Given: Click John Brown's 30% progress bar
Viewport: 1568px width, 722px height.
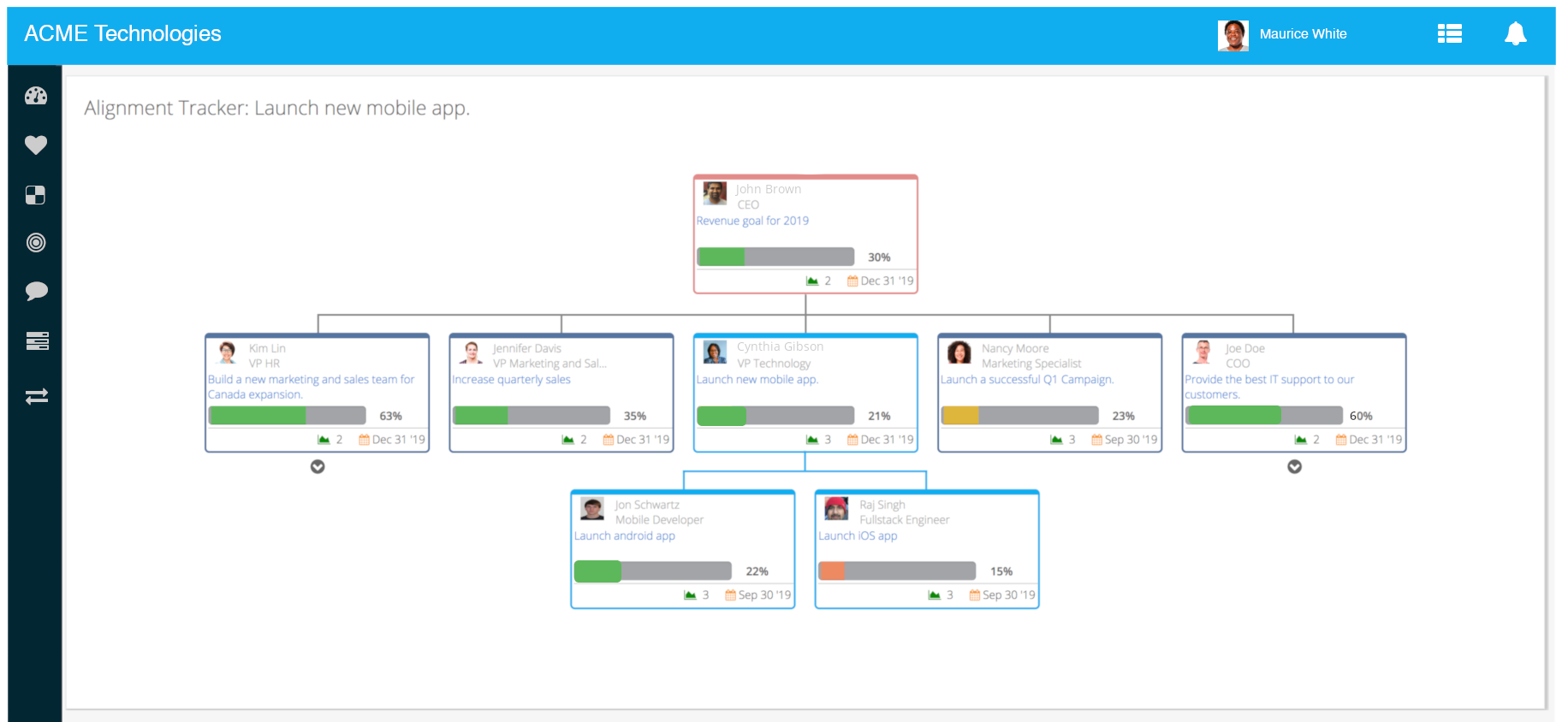Looking at the screenshot, I should (775, 257).
